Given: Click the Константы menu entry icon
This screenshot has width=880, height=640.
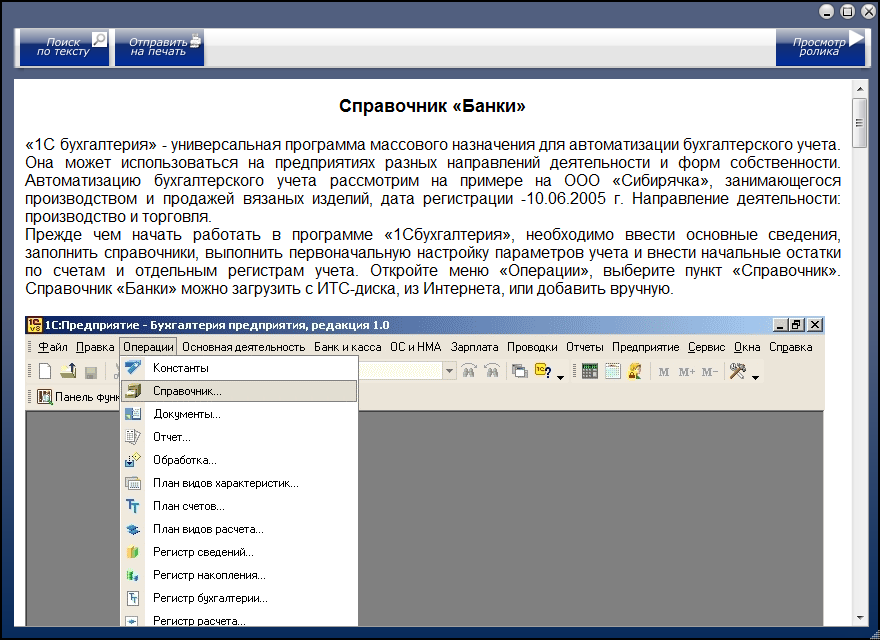Looking at the screenshot, I should point(133,368).
